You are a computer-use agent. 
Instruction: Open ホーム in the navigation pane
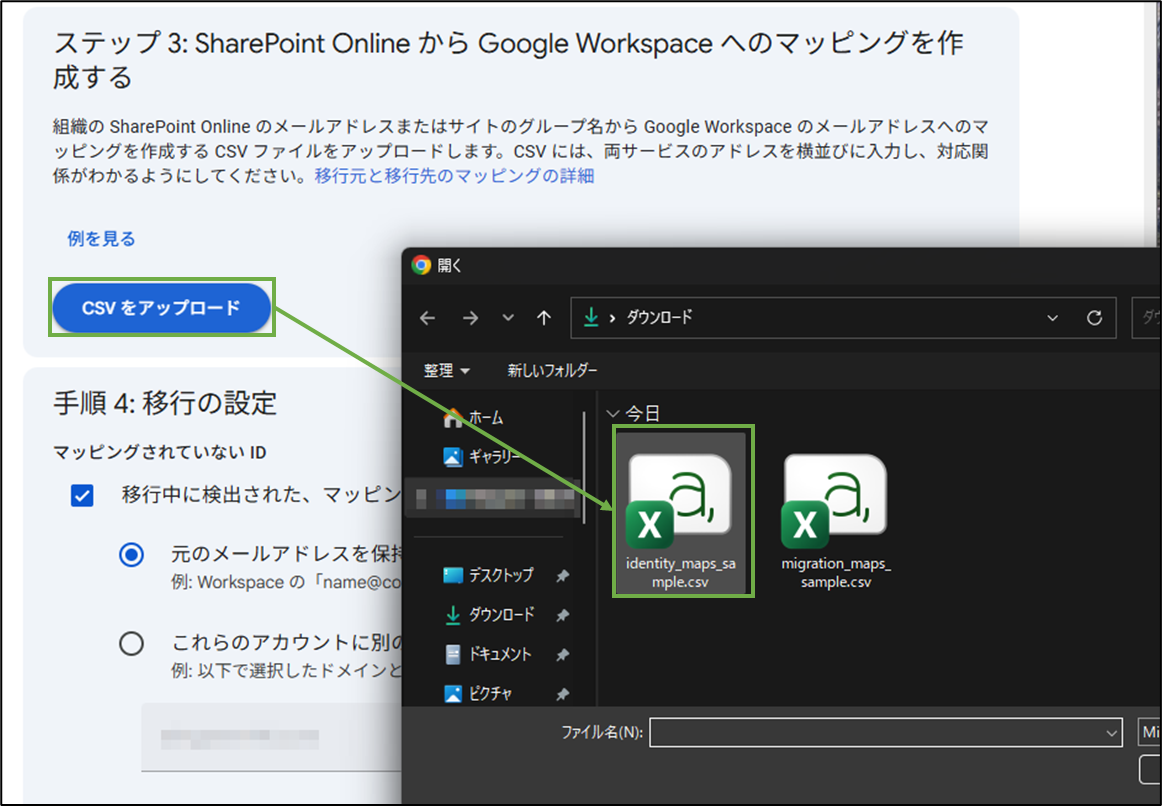(x=474, y=418)
